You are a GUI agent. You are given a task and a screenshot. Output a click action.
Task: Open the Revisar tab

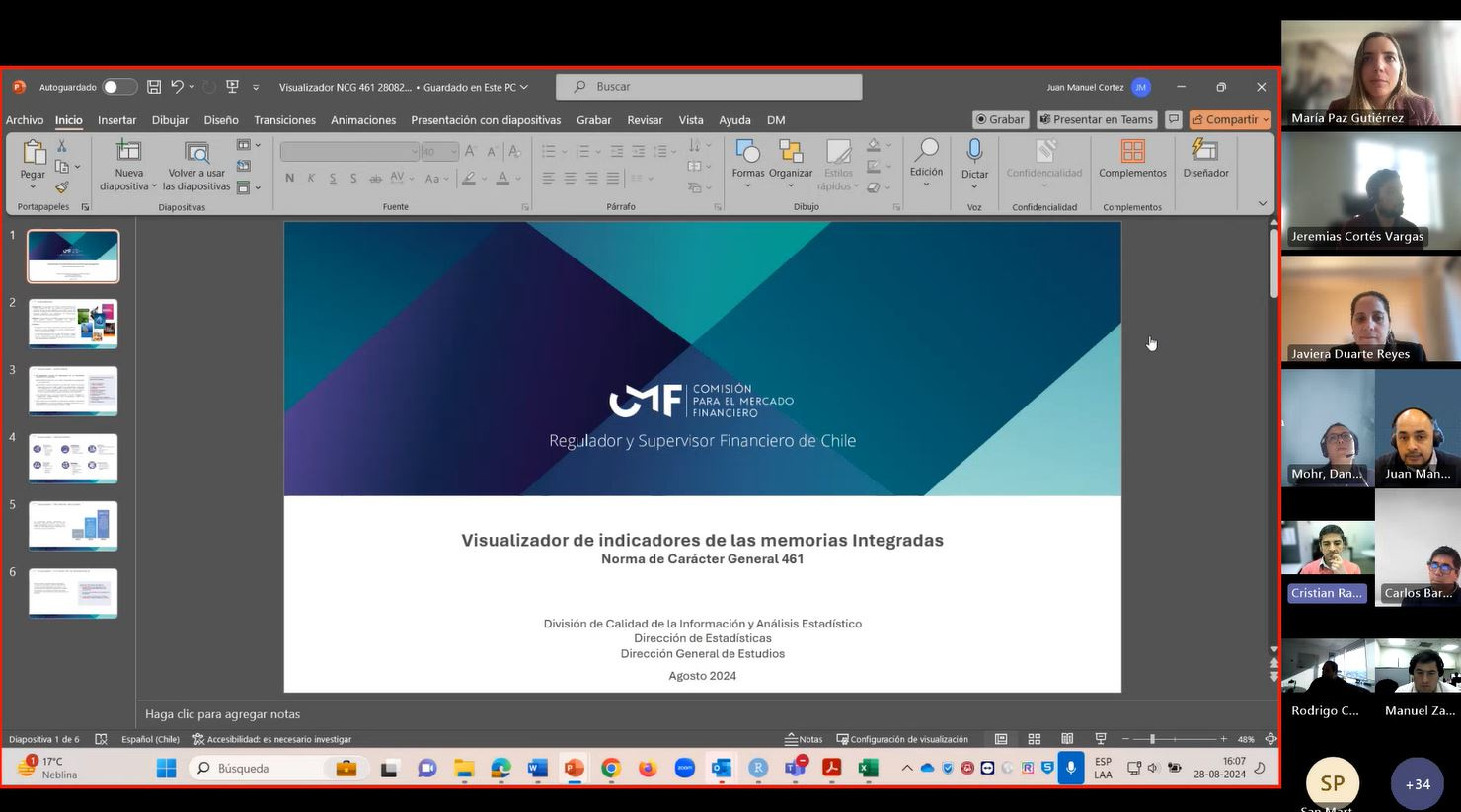tap(645, 120)
